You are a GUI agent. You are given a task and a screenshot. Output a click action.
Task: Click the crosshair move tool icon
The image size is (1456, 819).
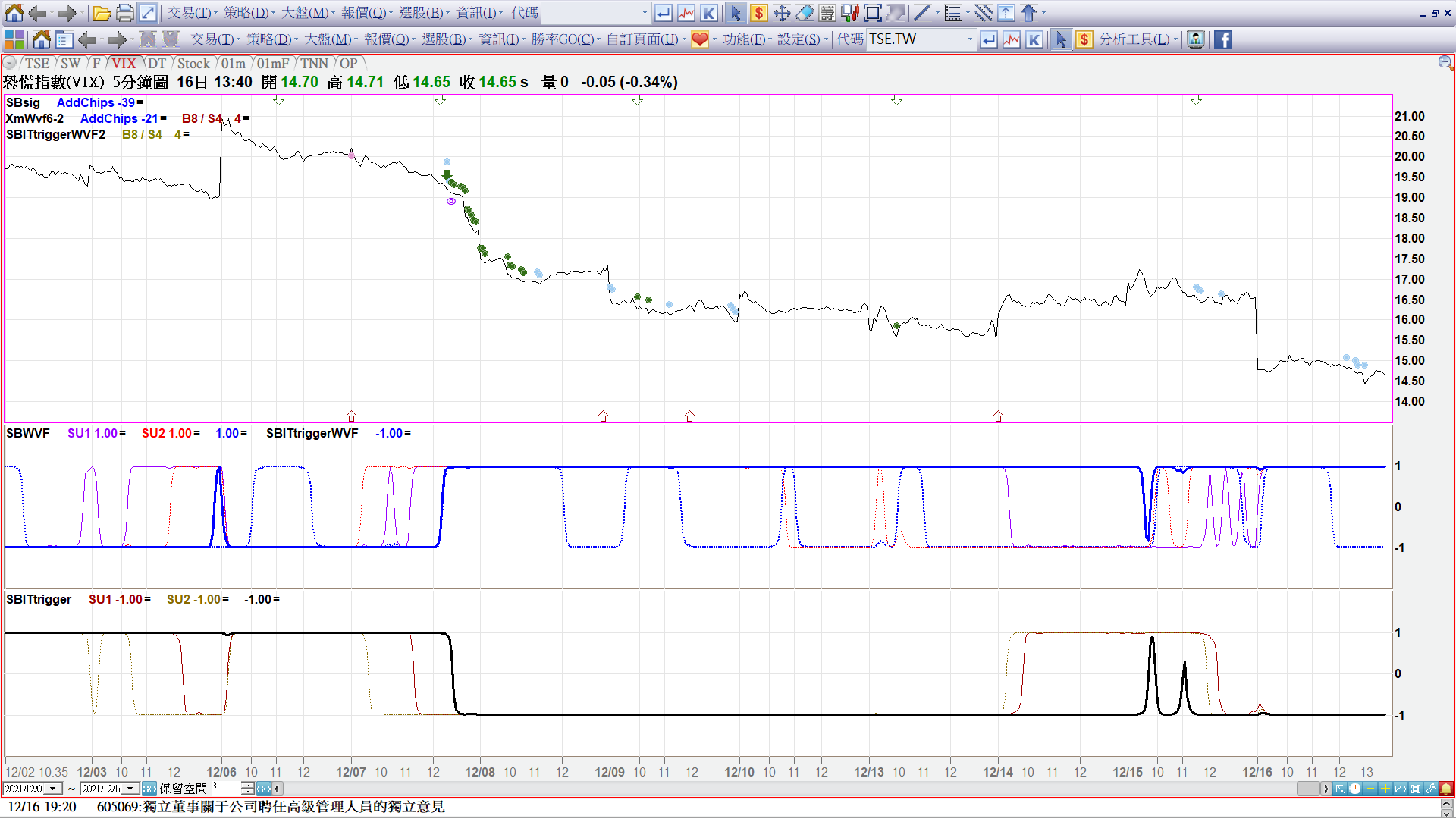tap(782, 13)
